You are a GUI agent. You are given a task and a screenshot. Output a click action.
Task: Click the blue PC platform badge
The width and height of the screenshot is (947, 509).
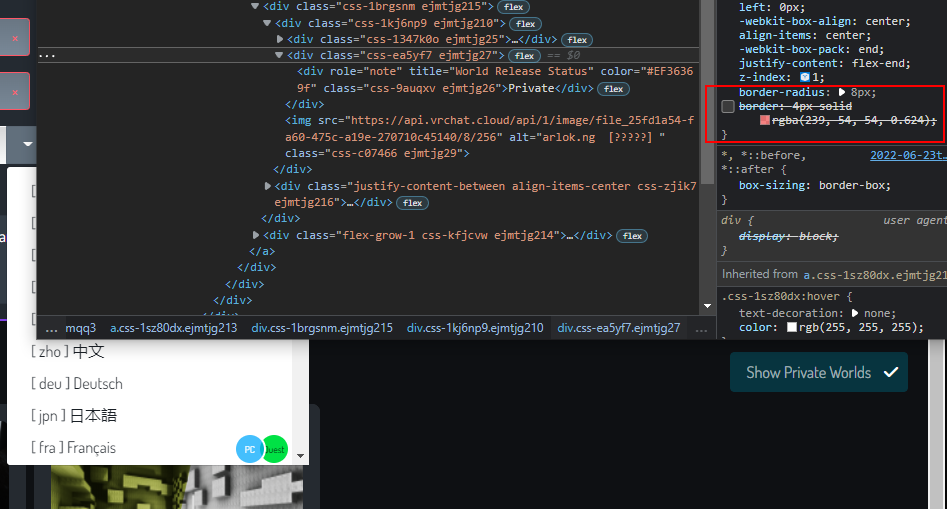pos(249,449)
